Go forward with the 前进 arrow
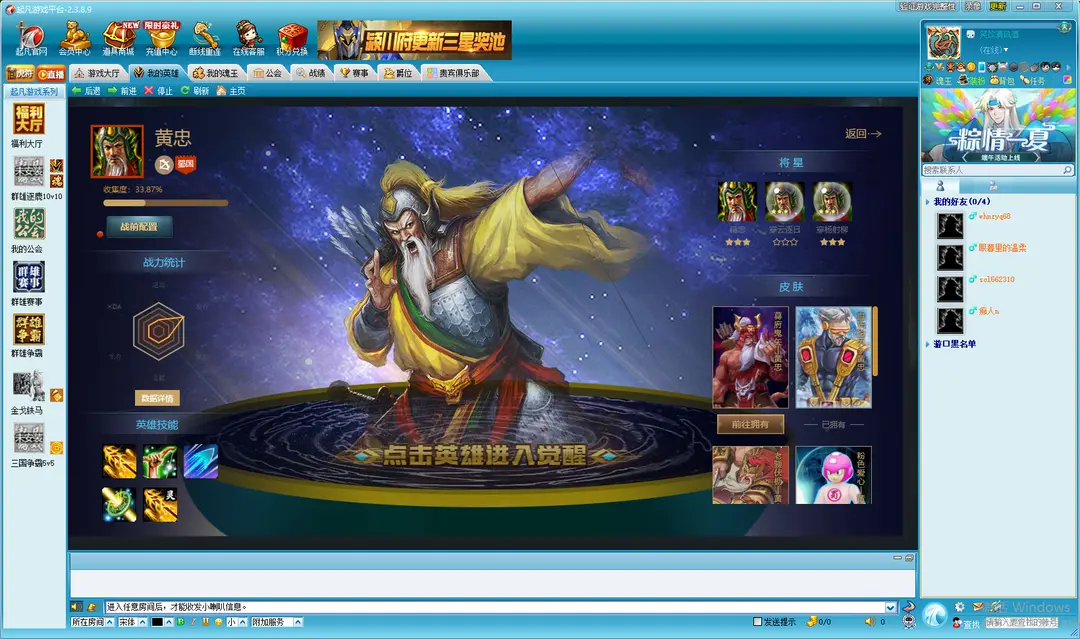1080x639 pixels. 123,91
